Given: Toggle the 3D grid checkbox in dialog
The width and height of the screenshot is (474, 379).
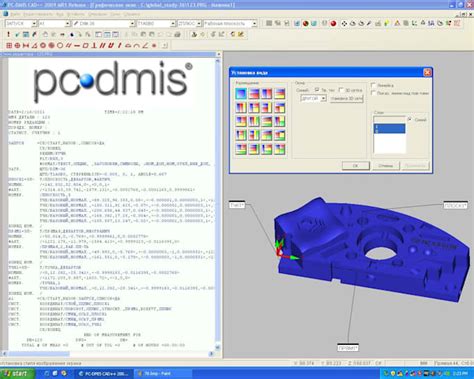Looking at the screenshot, I should (x=341, y=90).
